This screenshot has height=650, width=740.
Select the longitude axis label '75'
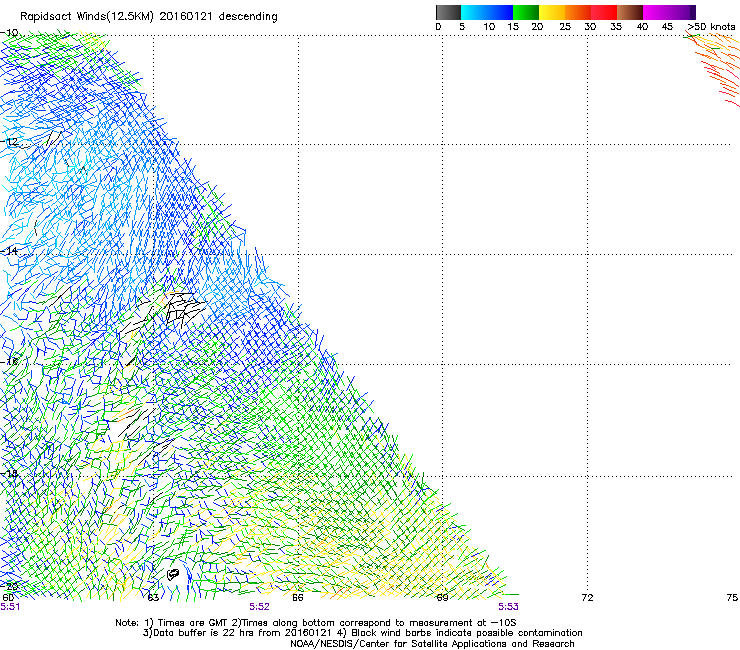pos(732,598)
